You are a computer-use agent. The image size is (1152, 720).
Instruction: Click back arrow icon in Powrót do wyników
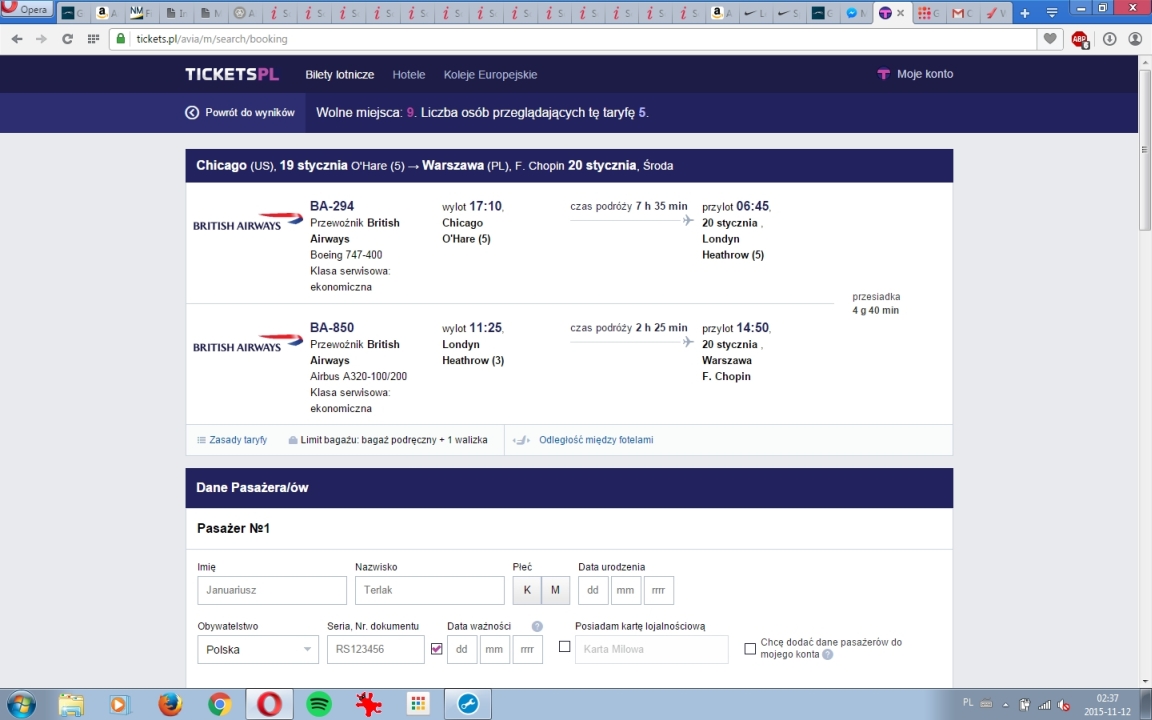click(x=192, y=112)
